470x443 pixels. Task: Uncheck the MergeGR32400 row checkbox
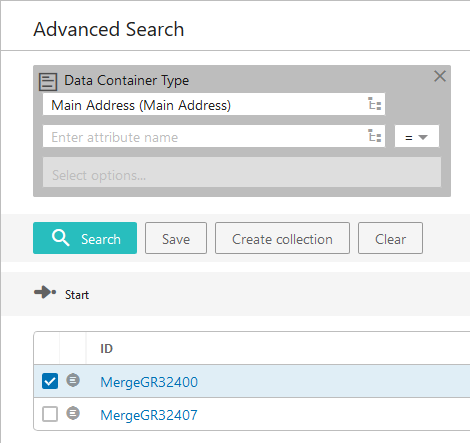(x=50, y=381)
